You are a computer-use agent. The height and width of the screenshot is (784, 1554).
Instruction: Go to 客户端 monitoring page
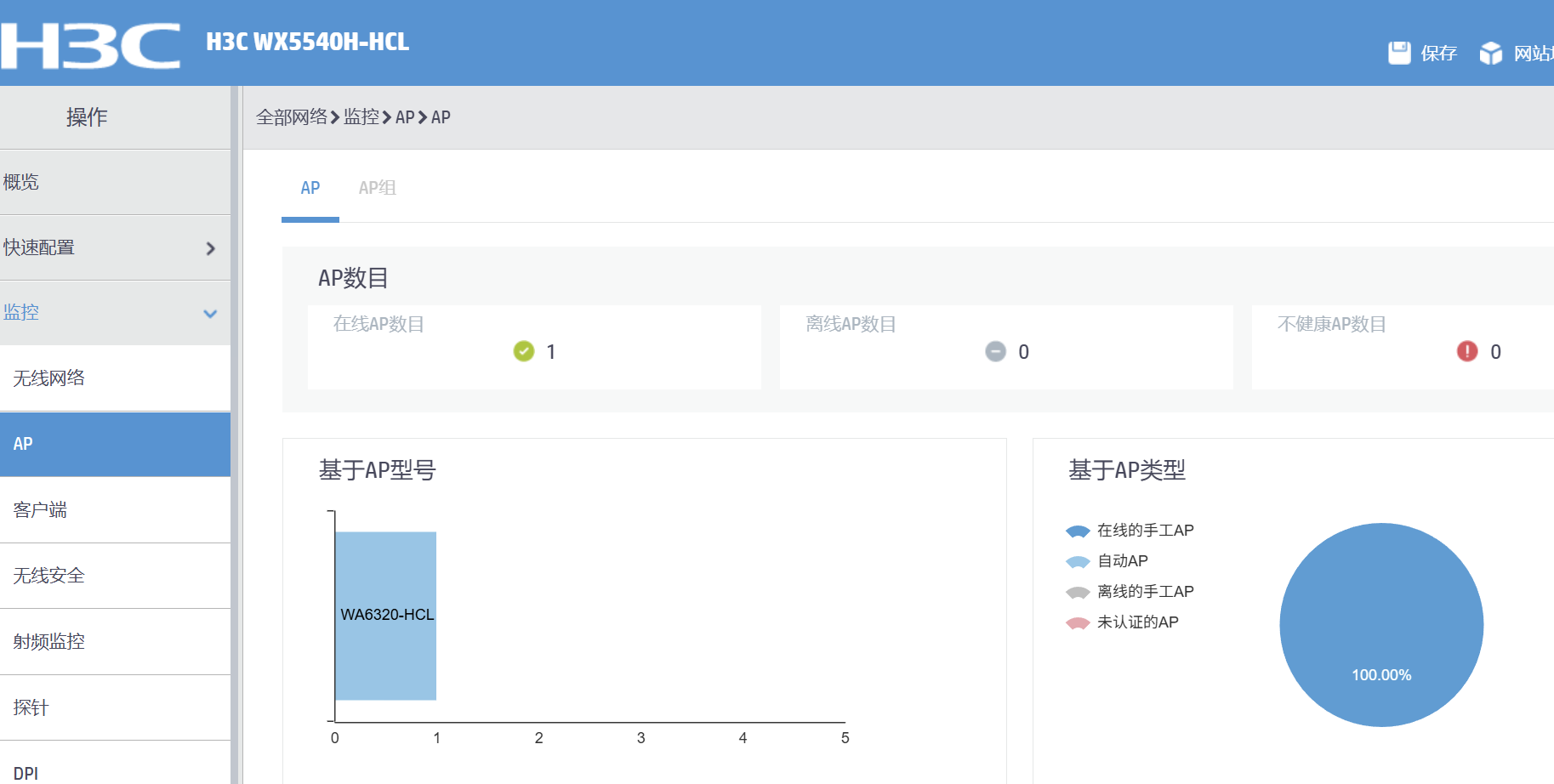[40, 510]
